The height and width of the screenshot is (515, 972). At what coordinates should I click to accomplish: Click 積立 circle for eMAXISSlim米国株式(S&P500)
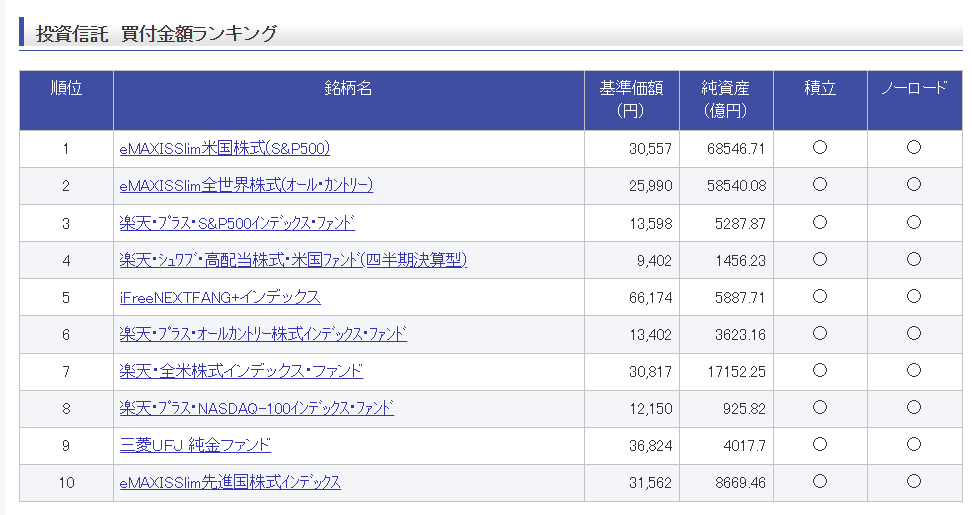[820, 147]
